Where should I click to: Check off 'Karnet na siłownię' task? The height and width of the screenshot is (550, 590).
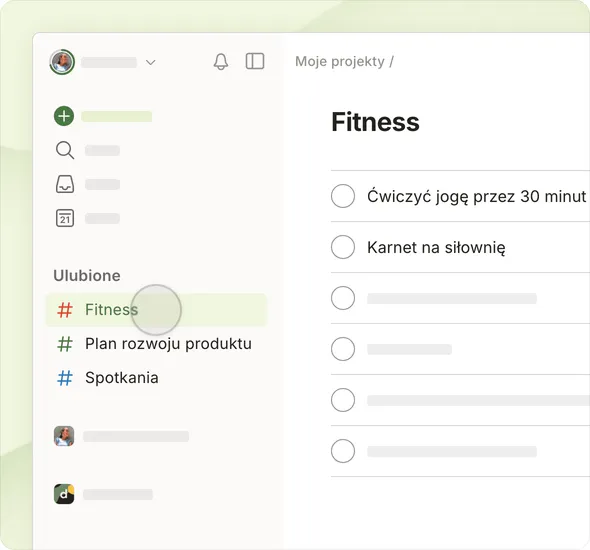(x=343, y=247)
